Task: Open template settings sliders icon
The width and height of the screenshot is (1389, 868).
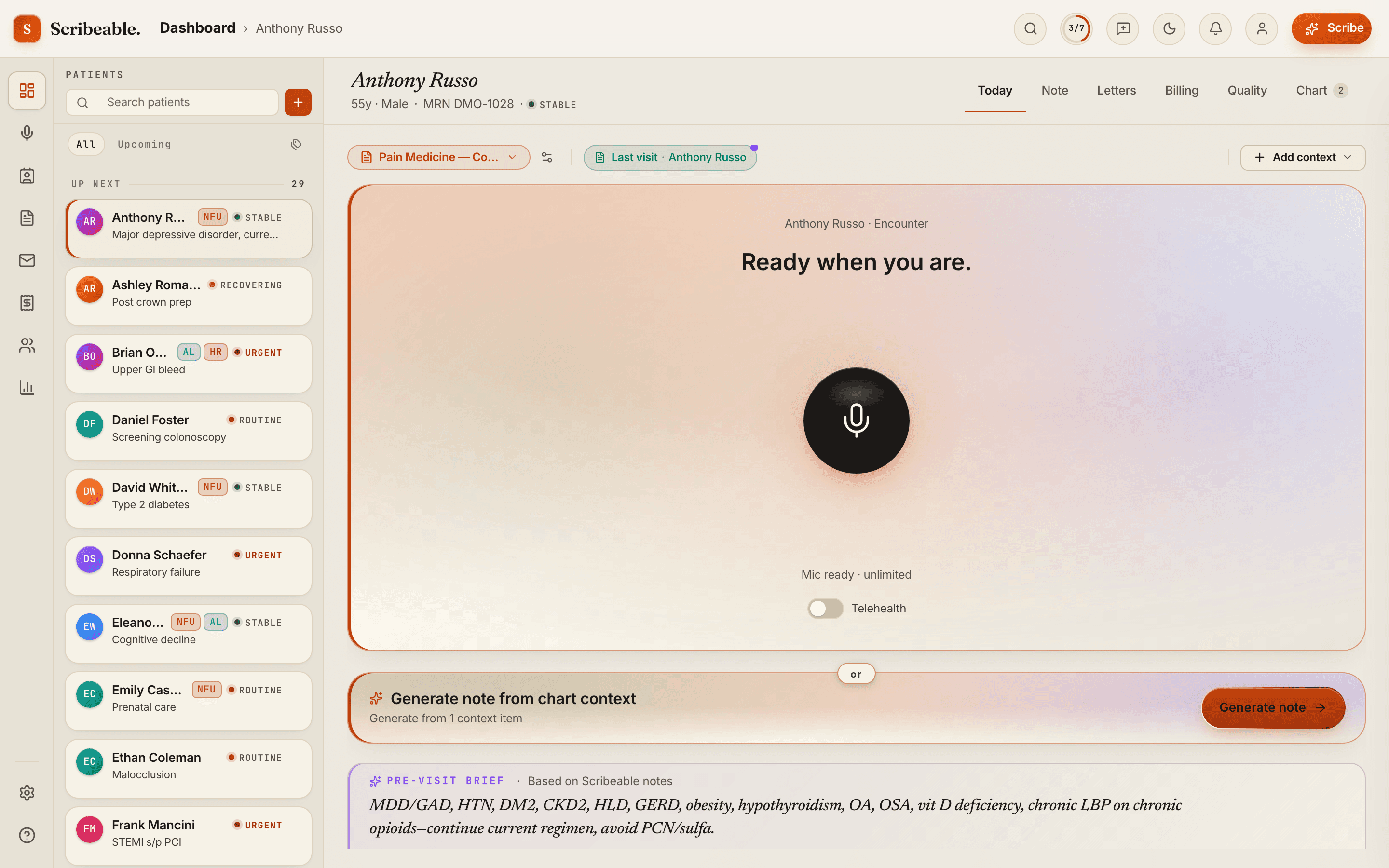Action: point(547,157)
